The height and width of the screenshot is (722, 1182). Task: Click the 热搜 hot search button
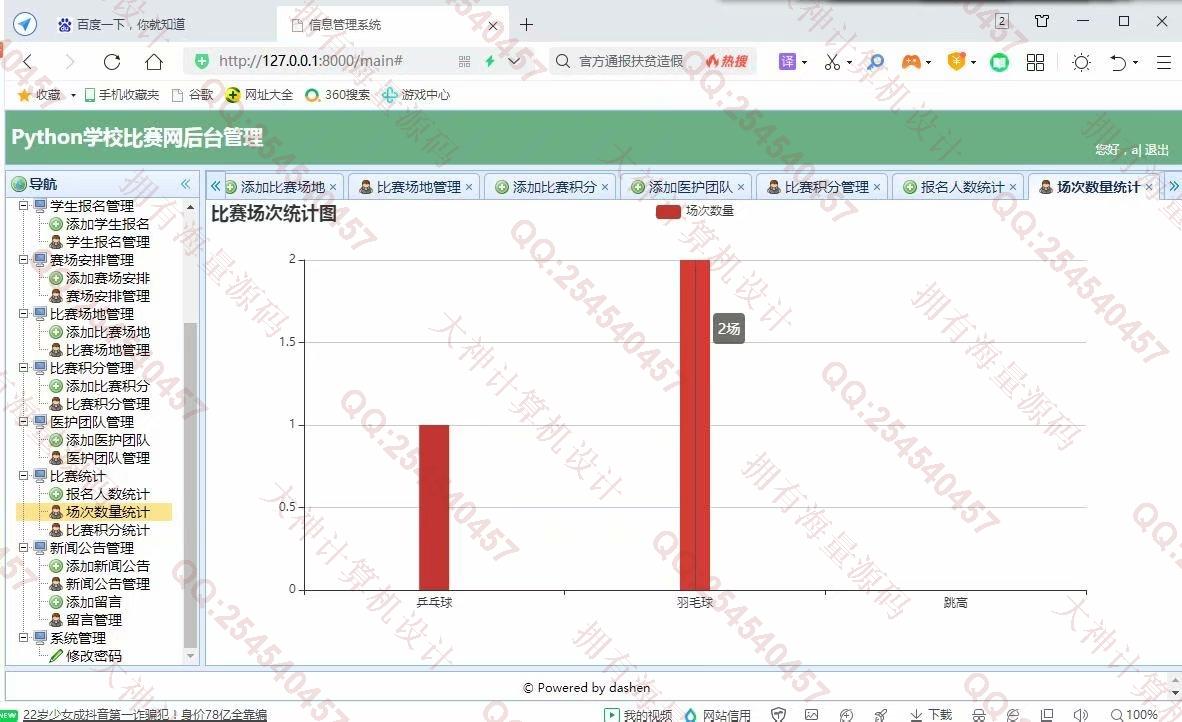tap(727, 62)
